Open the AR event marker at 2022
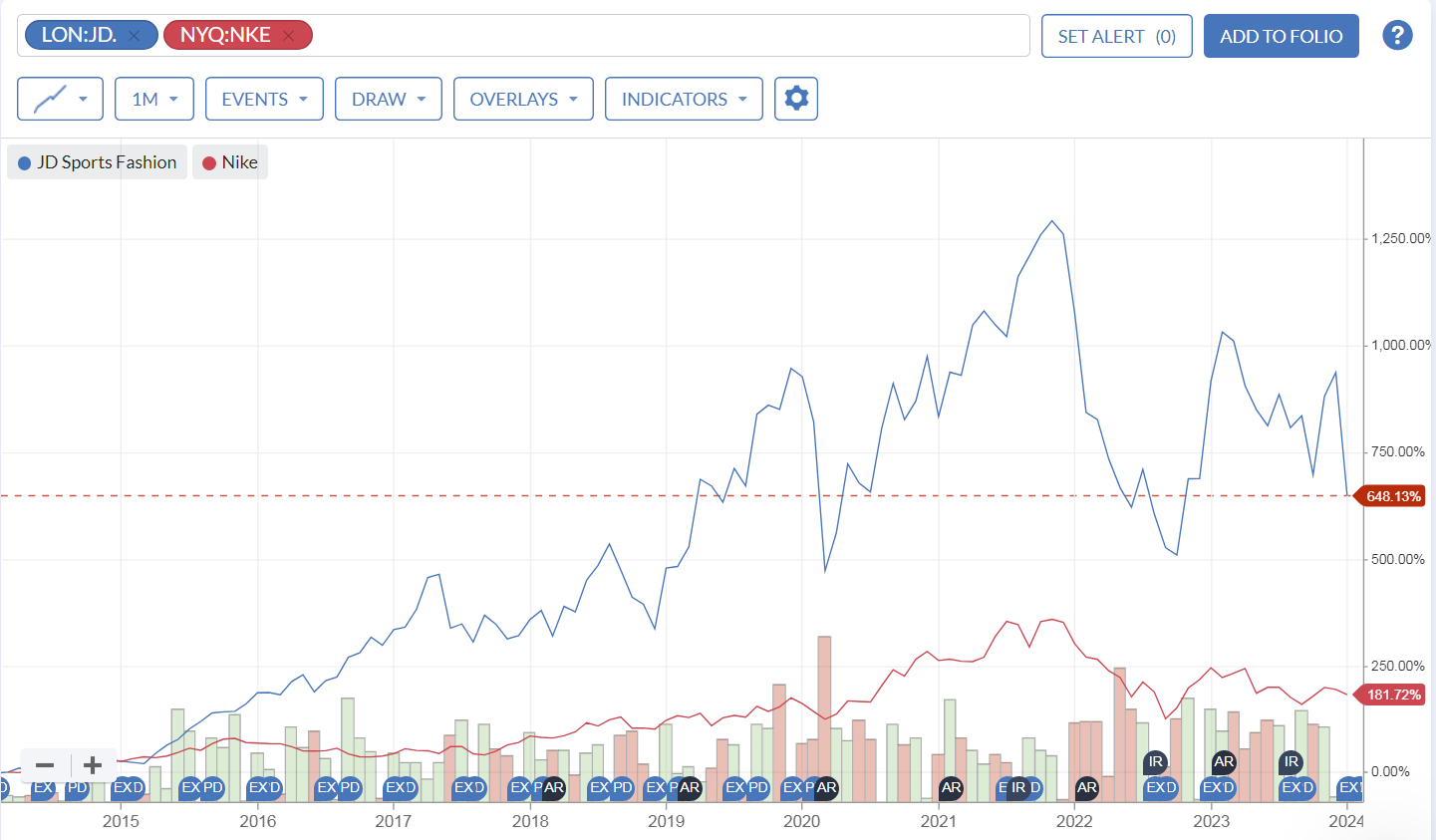This screenshot has height=840, width=1436. click(x=1087, y=787)
